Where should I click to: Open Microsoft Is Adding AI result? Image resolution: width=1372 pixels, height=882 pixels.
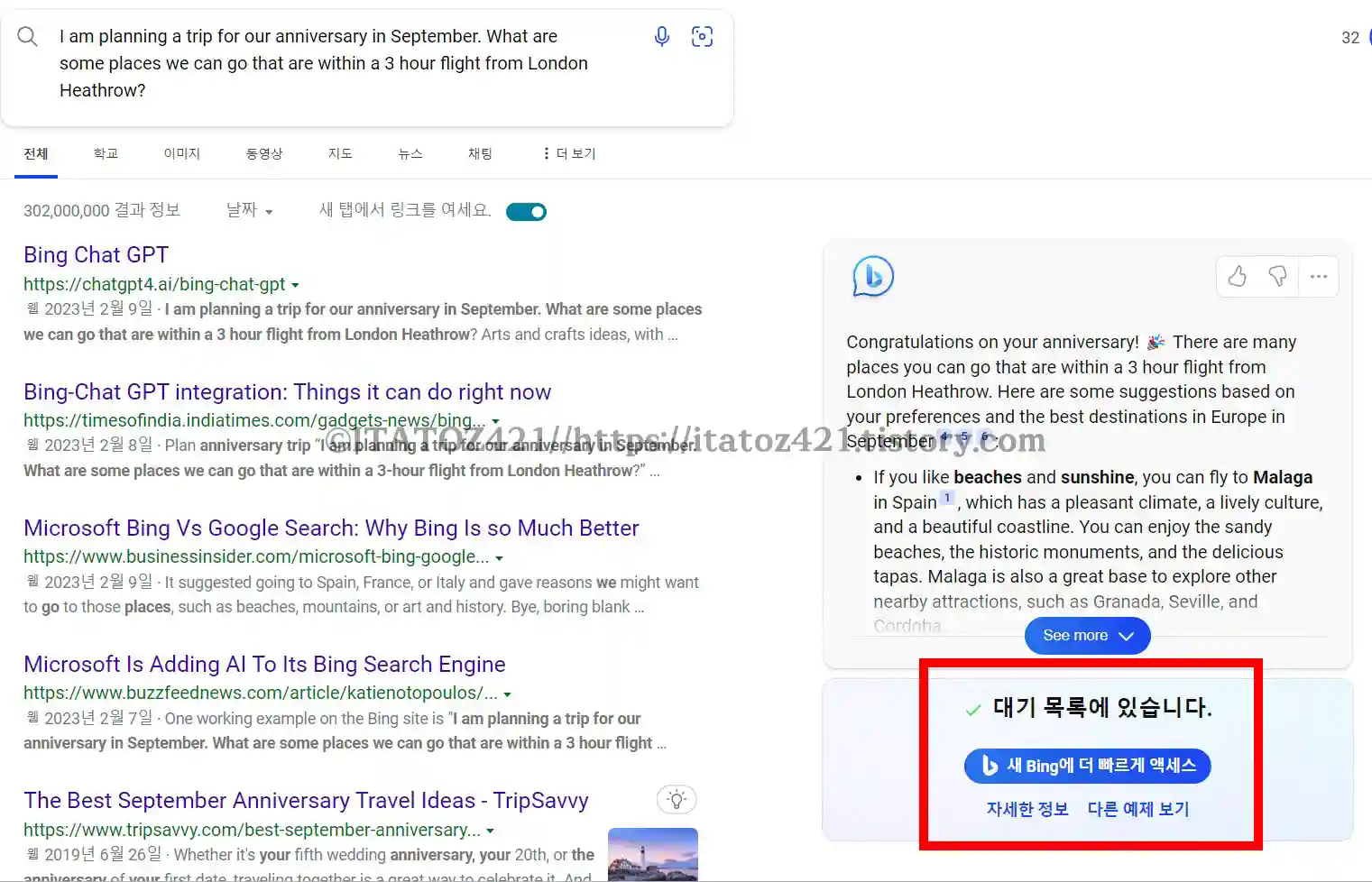tap(264, 664)
